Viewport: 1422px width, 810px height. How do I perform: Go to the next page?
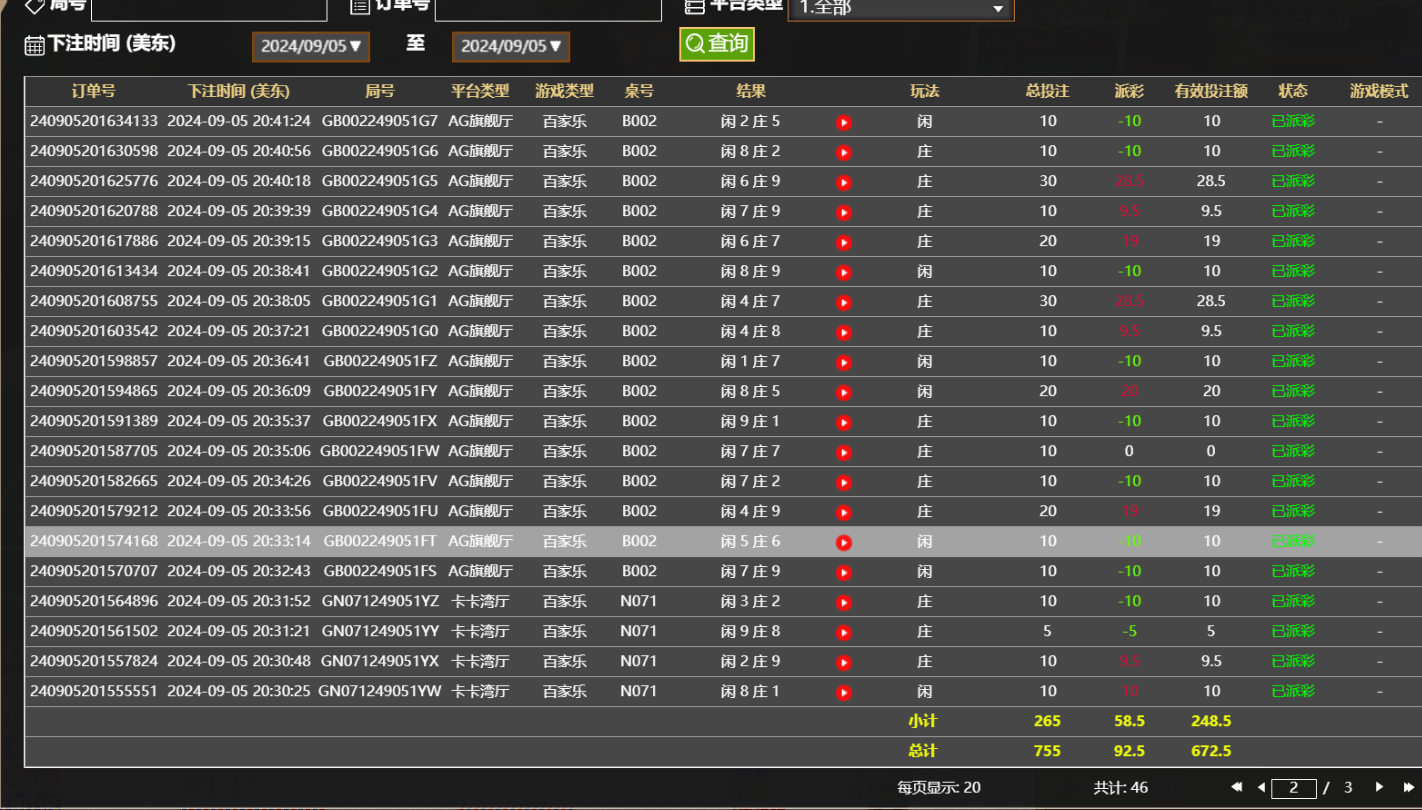(x=1380, y=788)
